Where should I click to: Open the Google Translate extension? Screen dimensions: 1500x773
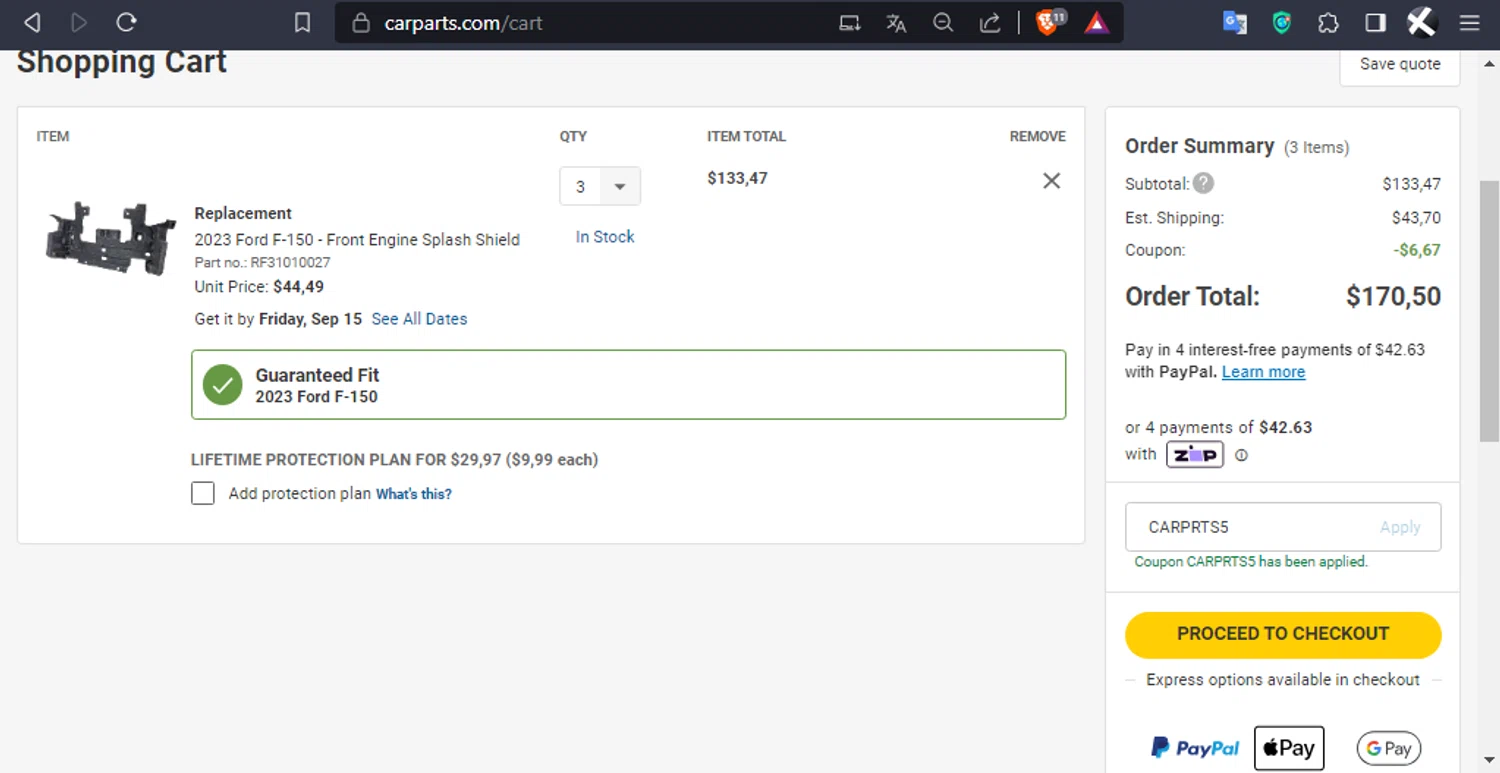point(1235,23)
